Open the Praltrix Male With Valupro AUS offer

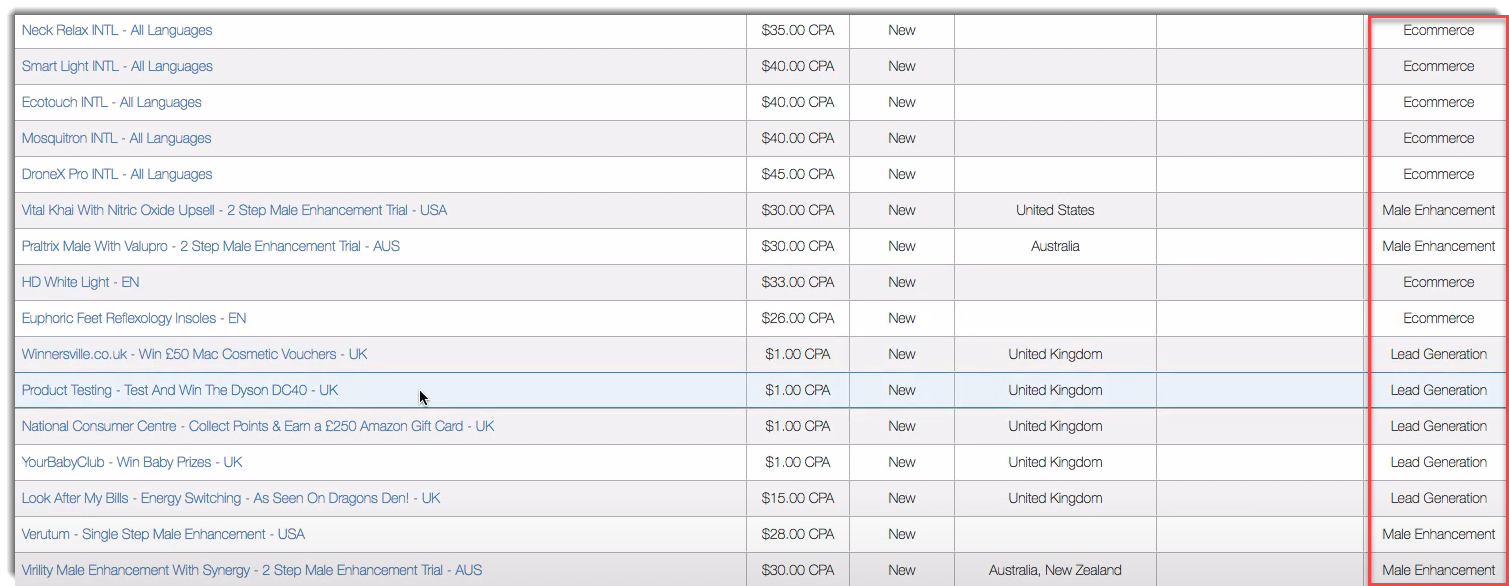(211, 246)
